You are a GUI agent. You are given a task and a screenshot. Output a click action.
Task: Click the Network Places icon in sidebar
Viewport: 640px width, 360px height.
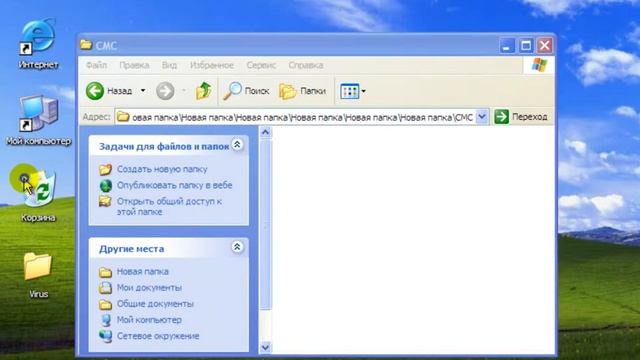tap(105, 336)
